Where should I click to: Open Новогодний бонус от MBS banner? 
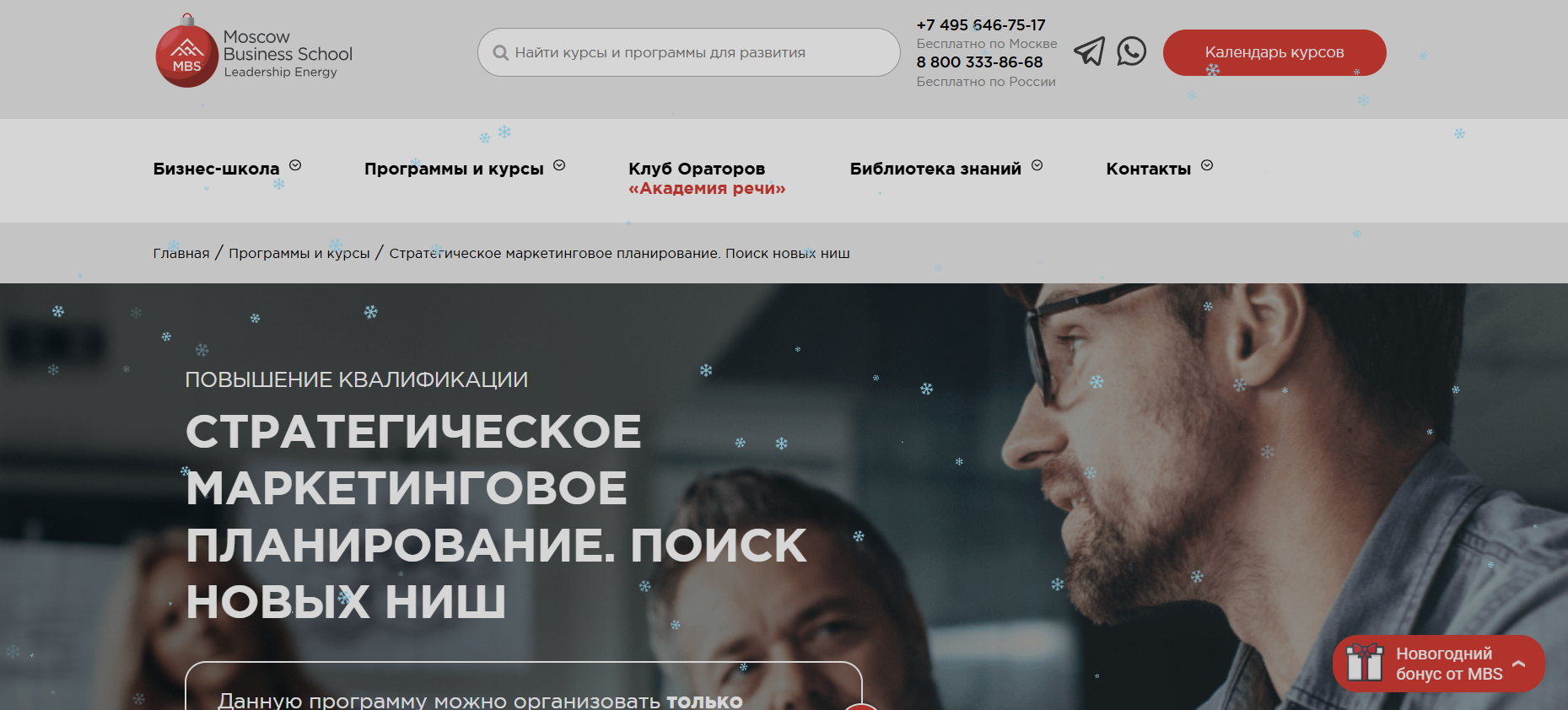point(1439,664)
